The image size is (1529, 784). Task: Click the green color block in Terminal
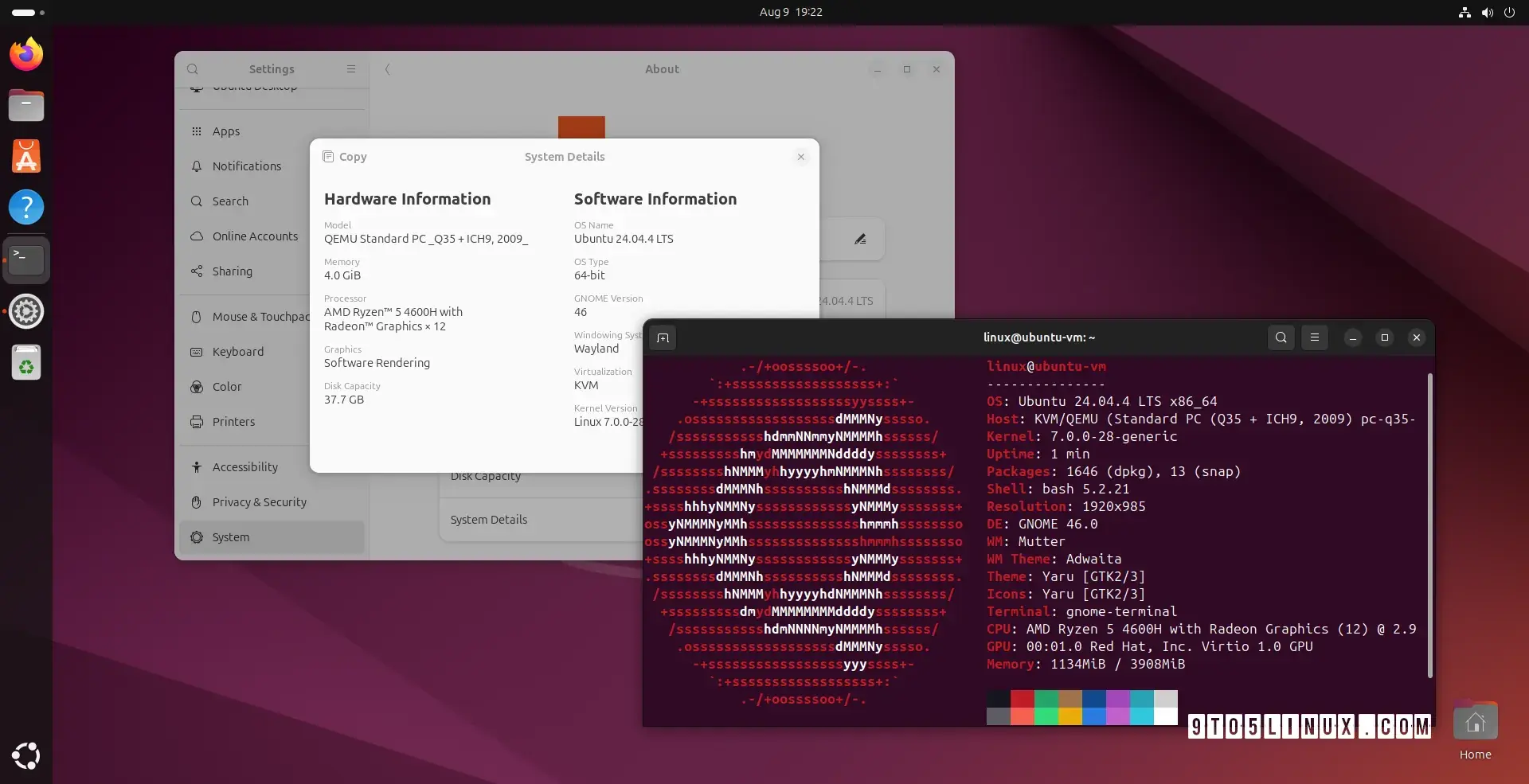point(1046,699)
